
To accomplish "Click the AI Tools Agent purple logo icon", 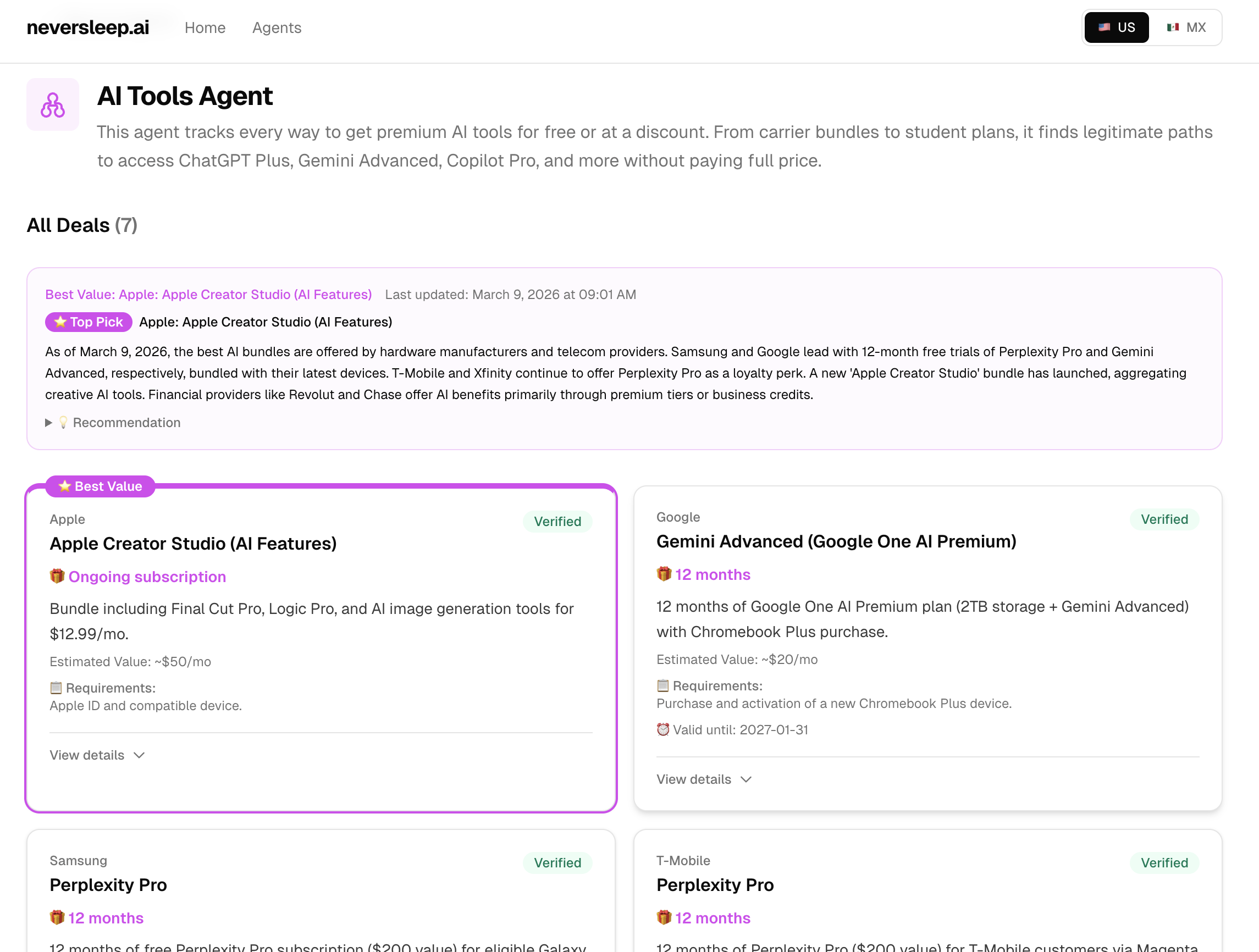I will (x=52, y=104).
